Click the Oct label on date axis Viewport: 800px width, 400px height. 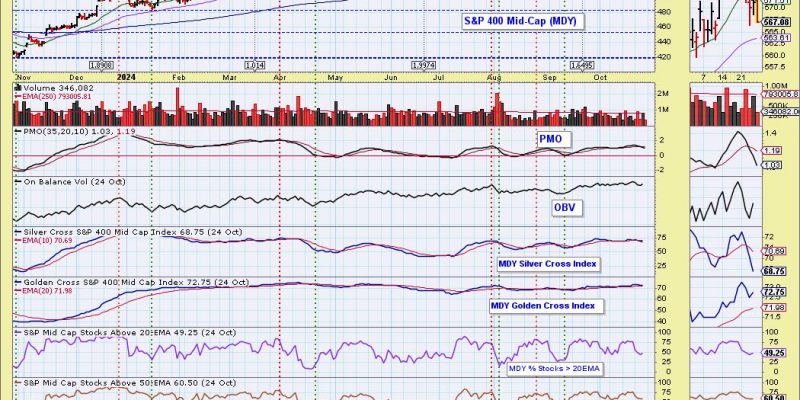[601, 78]
